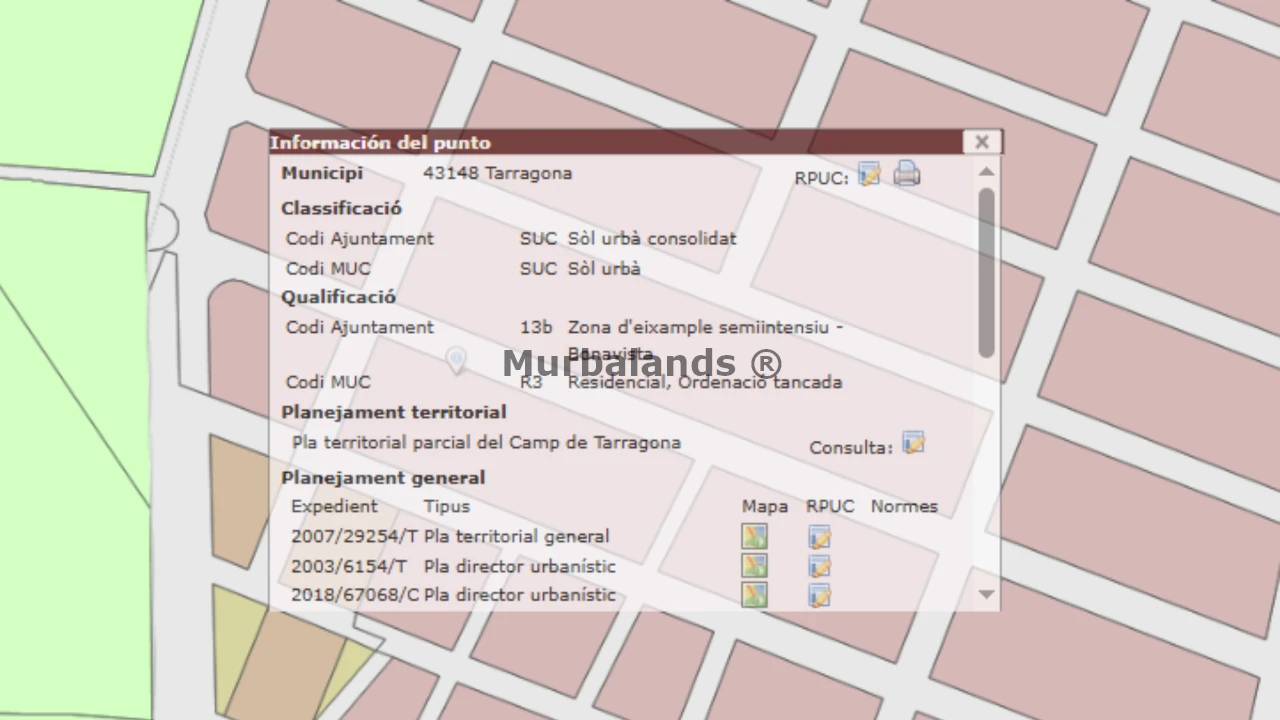Print the point information with the printer icon
This screenshot has height=720, width=1280.
tap(906, 174)
